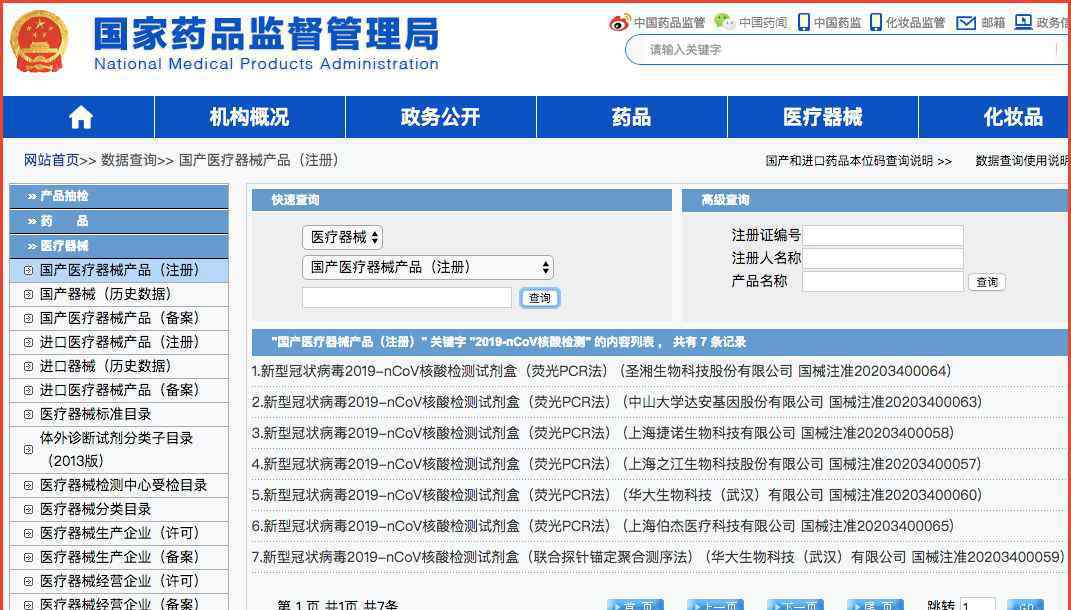Click the 高级查询 panel header
The height and width of the screenshot is (610, 1071).
point(876,200)
